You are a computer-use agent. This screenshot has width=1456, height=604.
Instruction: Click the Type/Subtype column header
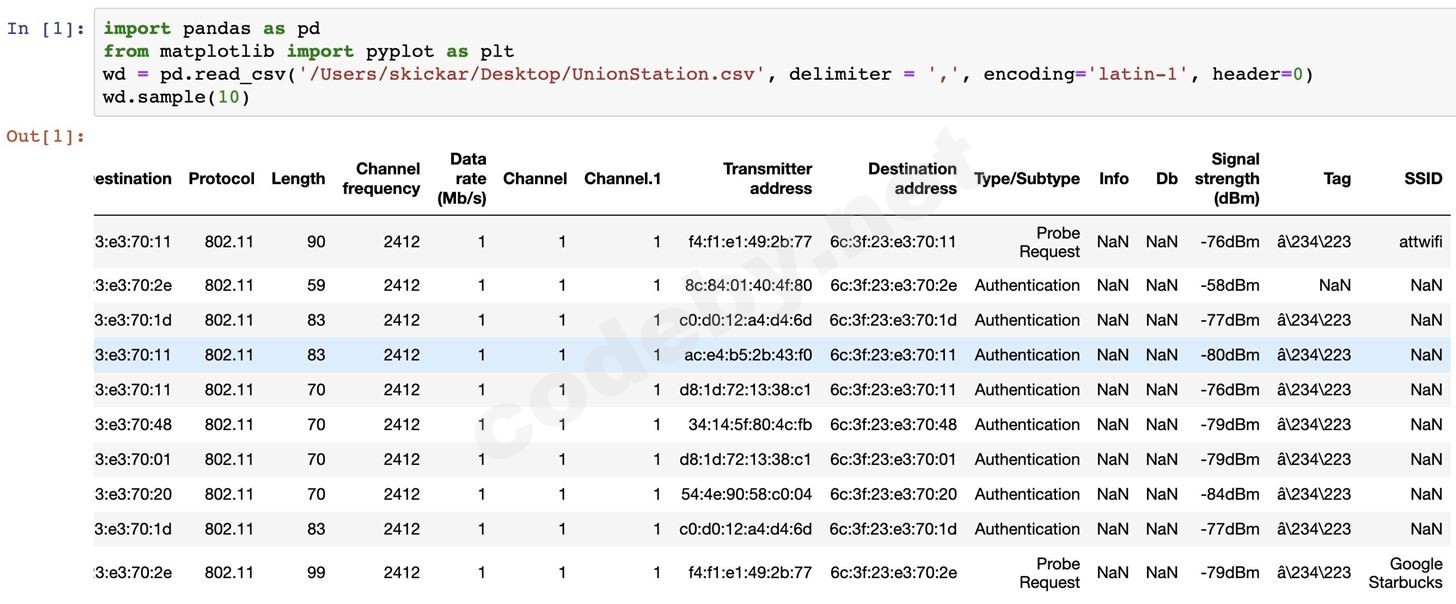tap(1026, 178)
